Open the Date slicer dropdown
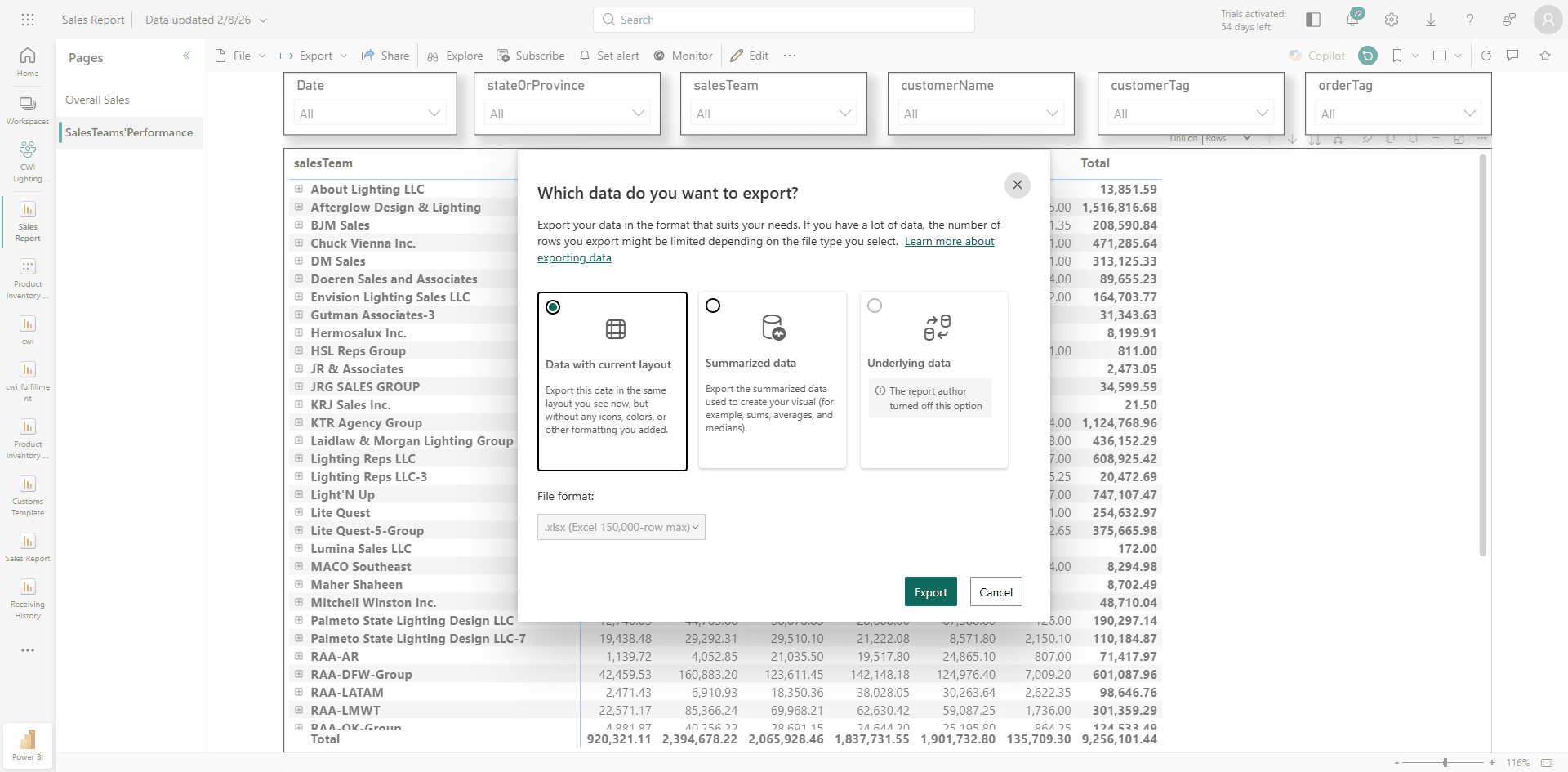1568x772 pixels. (x=370, y=114)
